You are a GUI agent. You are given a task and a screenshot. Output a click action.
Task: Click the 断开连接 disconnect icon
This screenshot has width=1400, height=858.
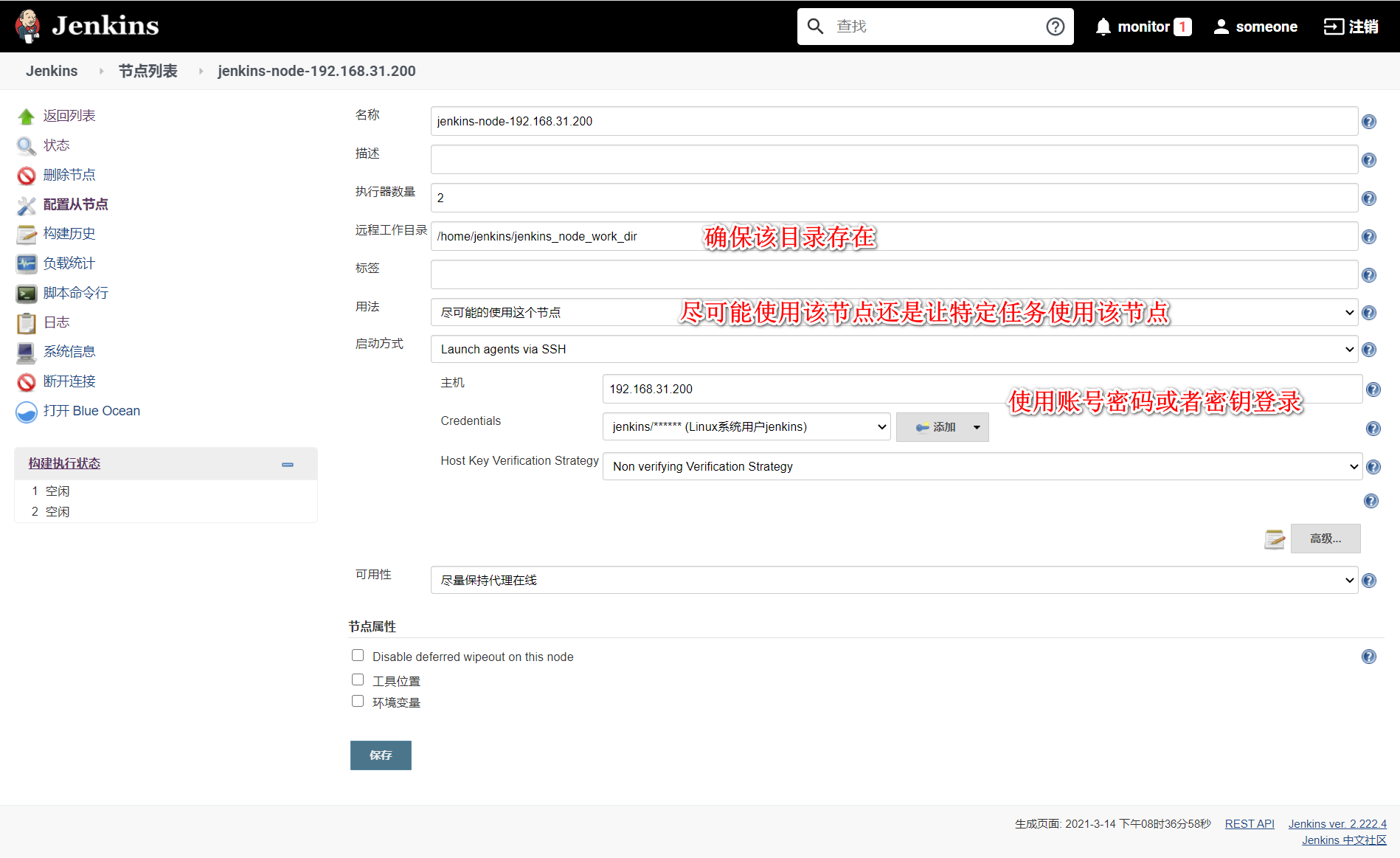[27, 381]
